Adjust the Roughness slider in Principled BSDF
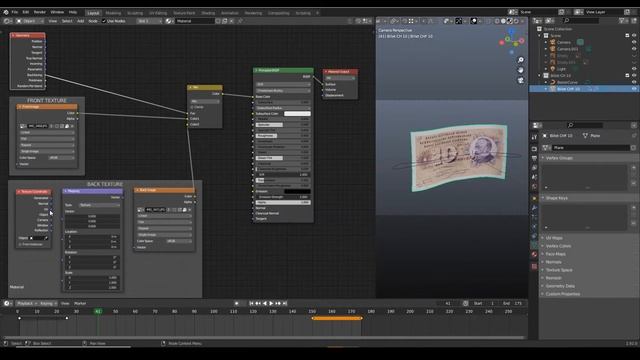The image size is (640, 360). pyautogui.click(x=283, y=136)
